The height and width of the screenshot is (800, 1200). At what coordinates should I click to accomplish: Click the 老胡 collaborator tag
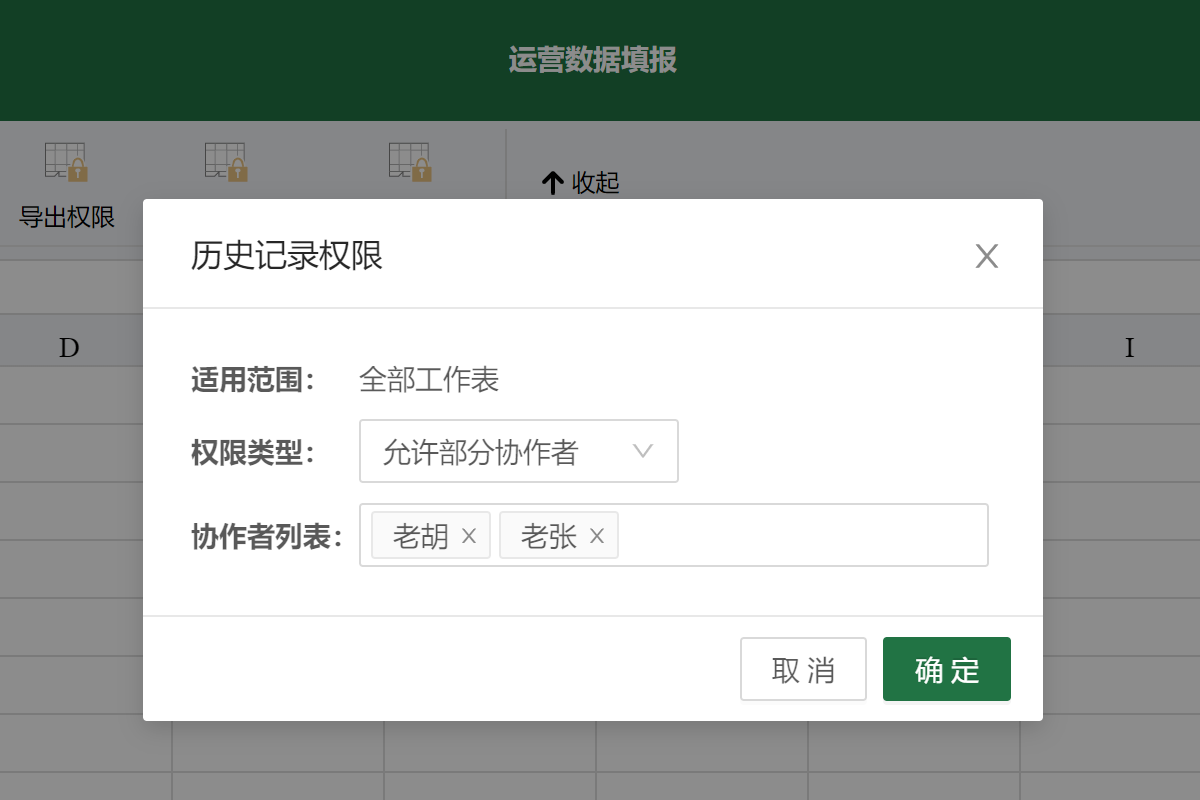pos(431,535)
